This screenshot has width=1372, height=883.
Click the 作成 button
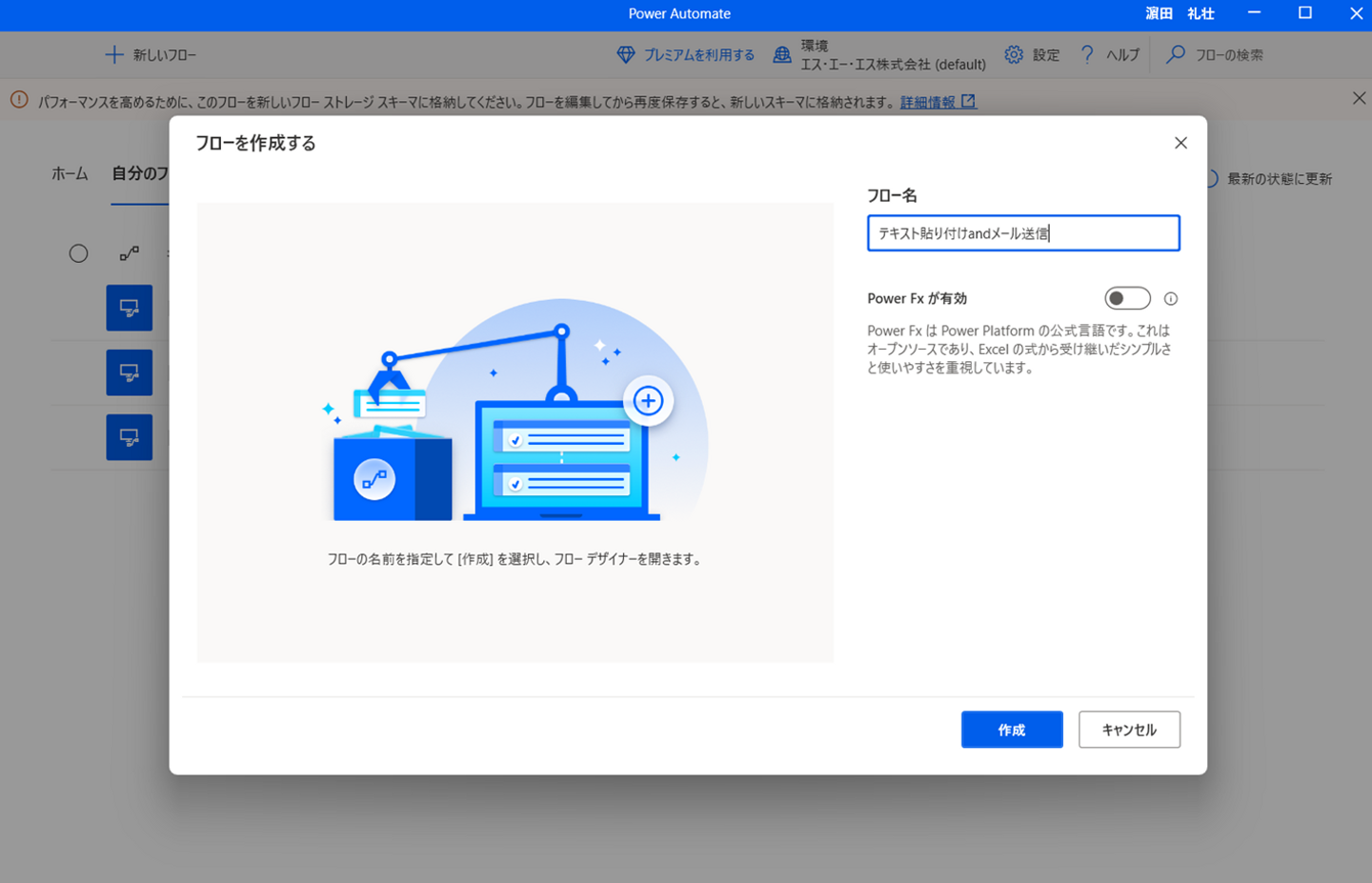(1012, 730)
